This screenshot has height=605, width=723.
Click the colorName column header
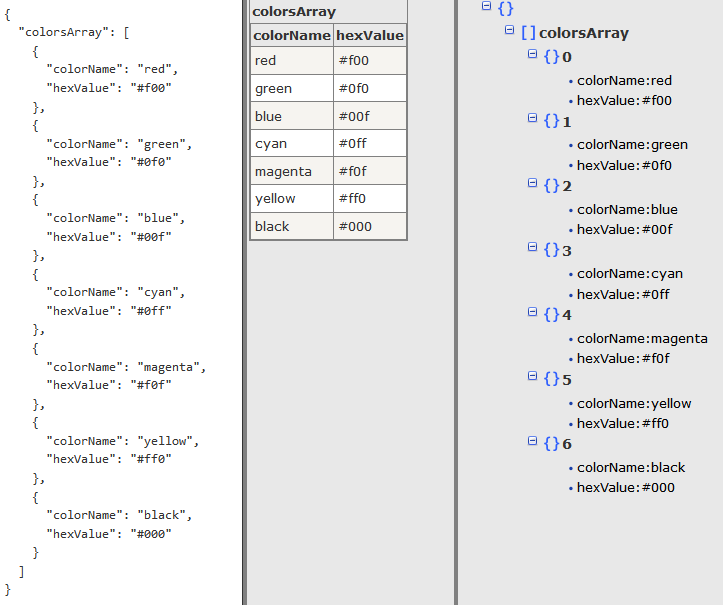(291, 36)
